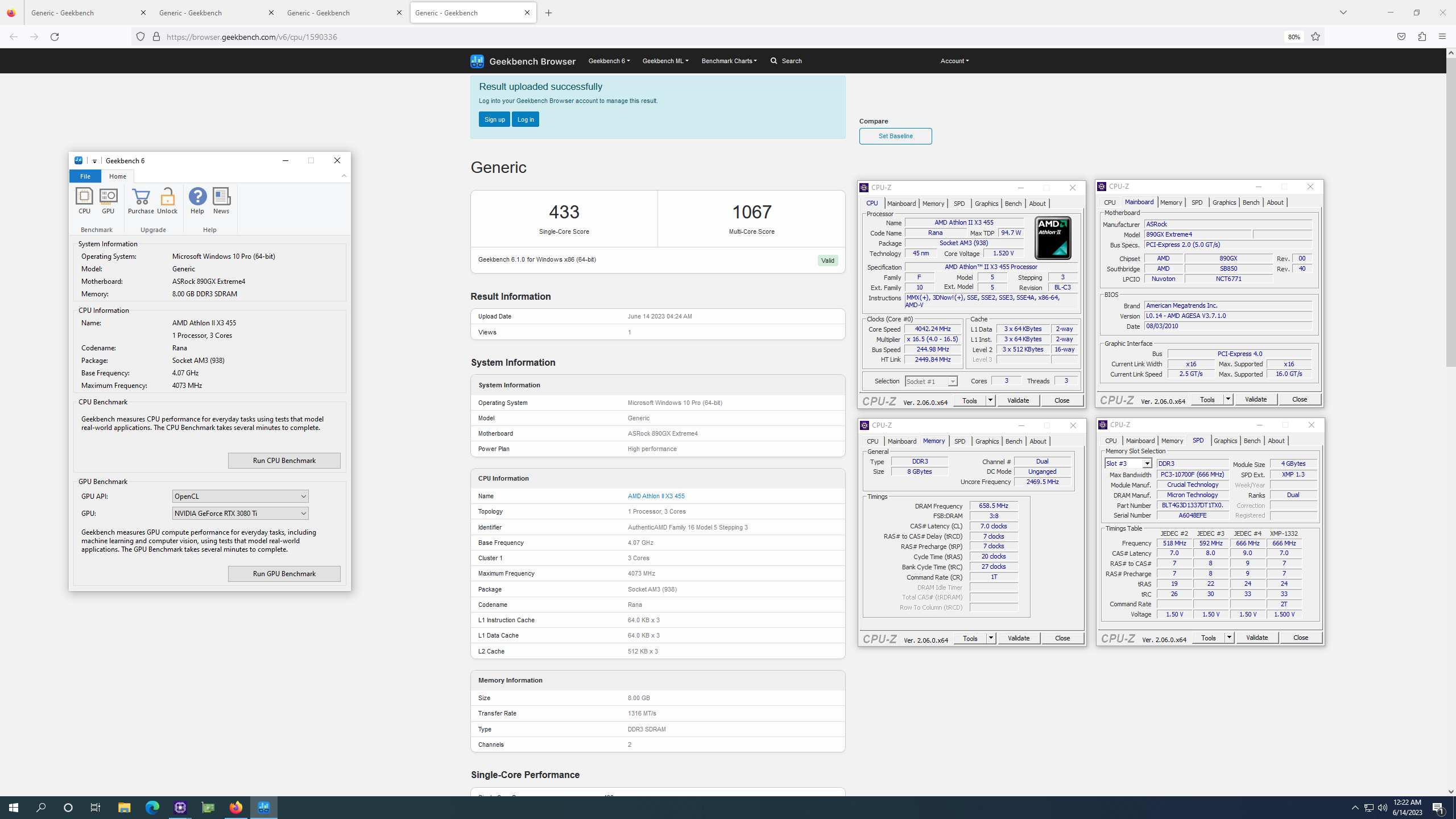Open the Socket #1 selection dropdown in CPU-Z
1456x819 pixels.
(x=931, y=382)
